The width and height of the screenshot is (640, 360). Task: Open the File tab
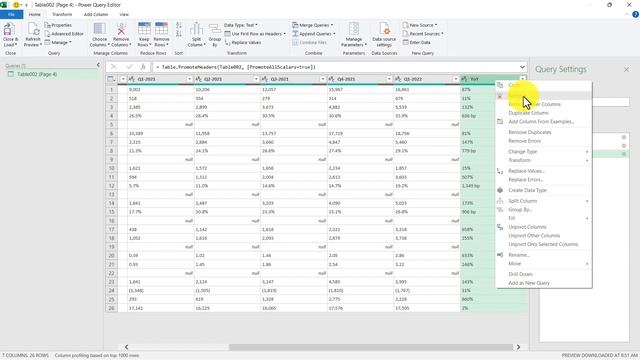pyautogui.click(x=11, y=14)
